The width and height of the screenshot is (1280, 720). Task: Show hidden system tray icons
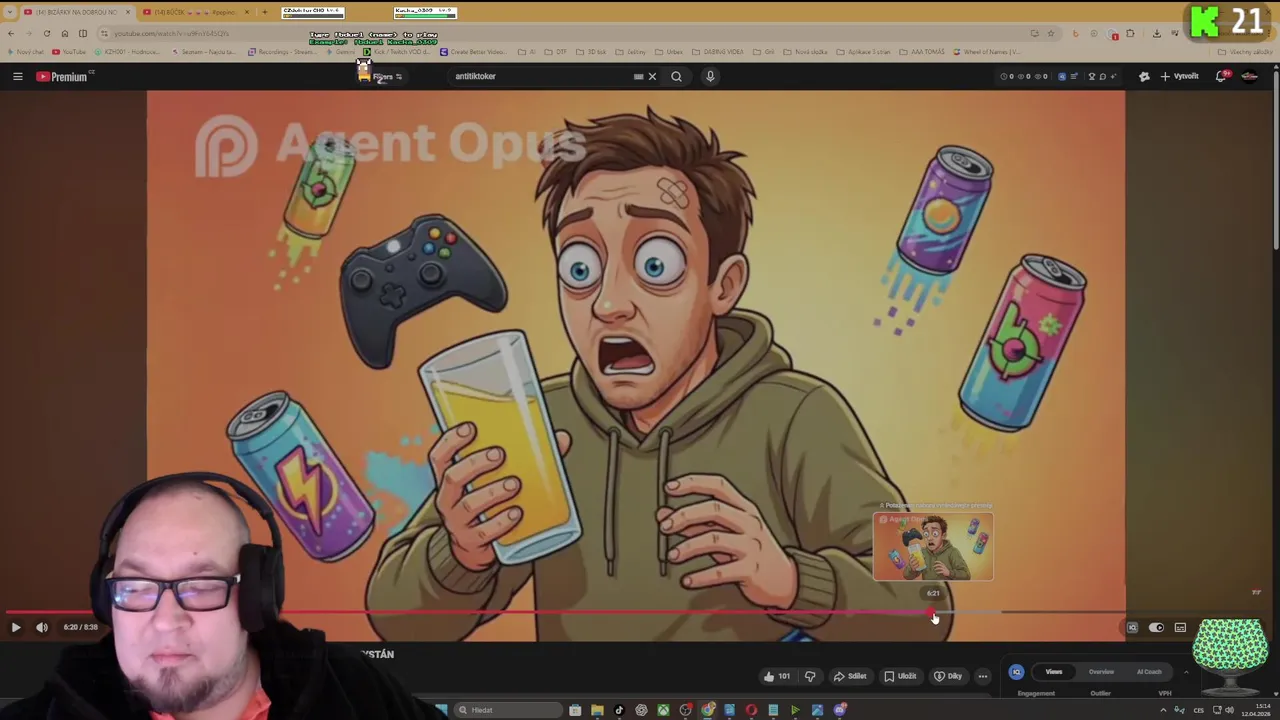pos(1163,710)
